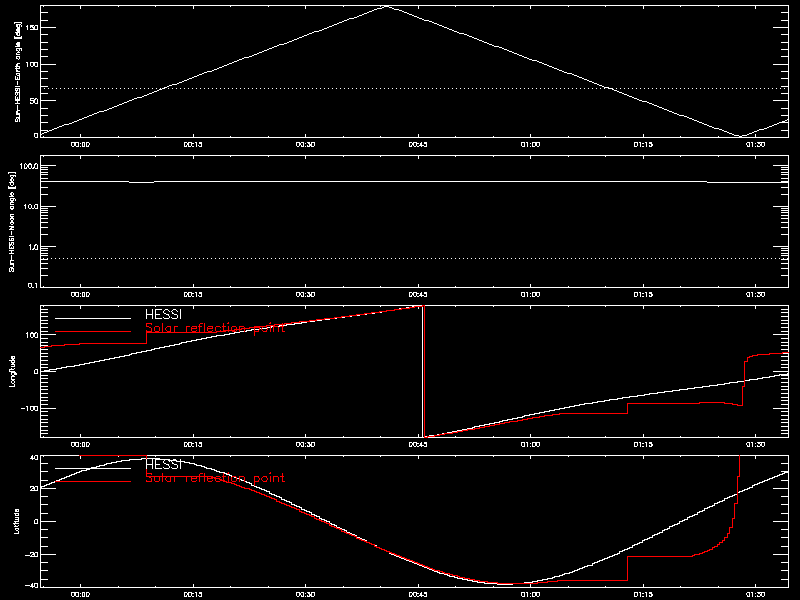
Task: Click 00:00 time label under Sun-HESSI-Noon plot
Action: [80, 294]
